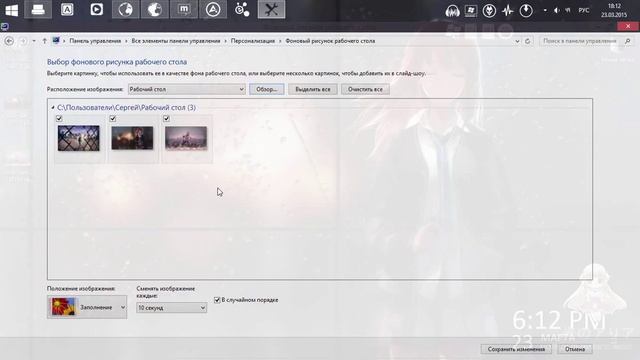Select the second dark orange wallpaper thumbnail

[x=132, y=138]
